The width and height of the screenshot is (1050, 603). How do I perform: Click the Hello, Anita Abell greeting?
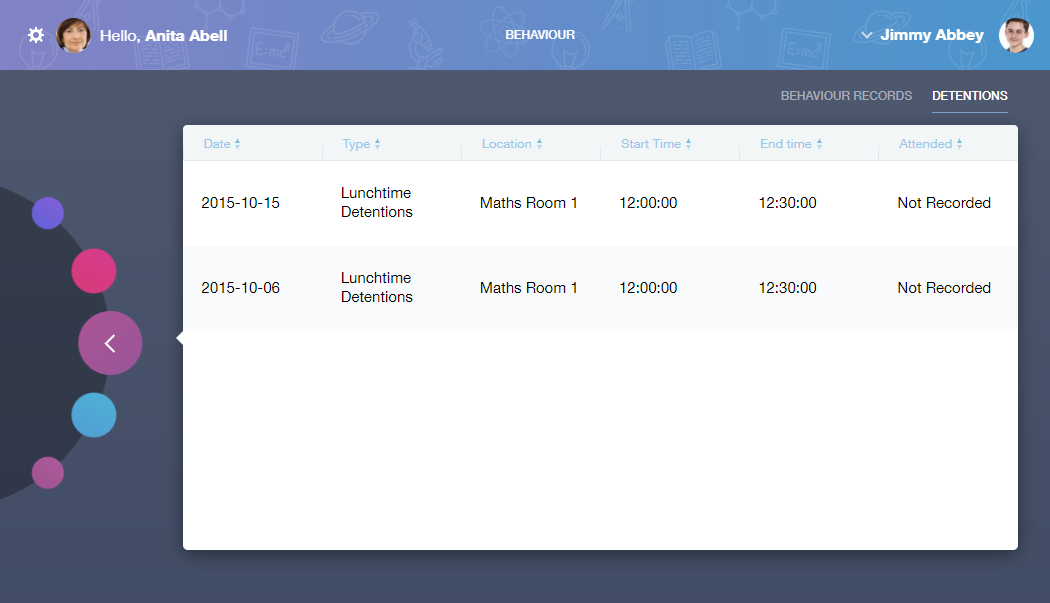pos(163,36)
